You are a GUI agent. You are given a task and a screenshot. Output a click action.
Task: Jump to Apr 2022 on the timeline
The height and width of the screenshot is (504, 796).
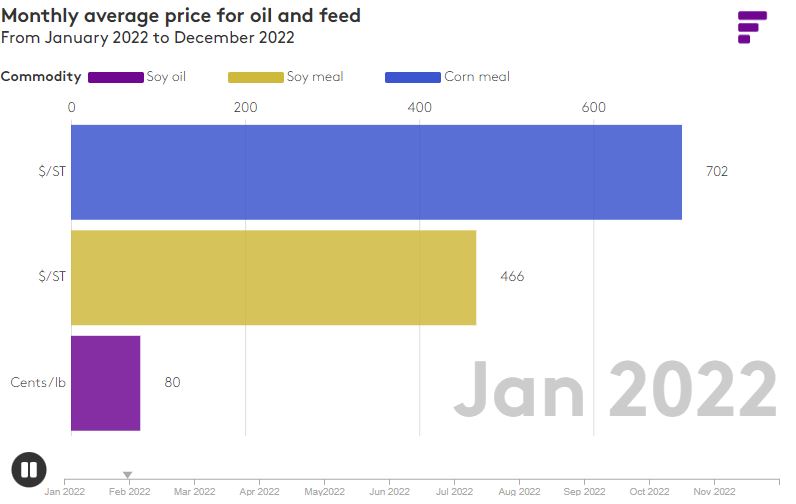260,491
